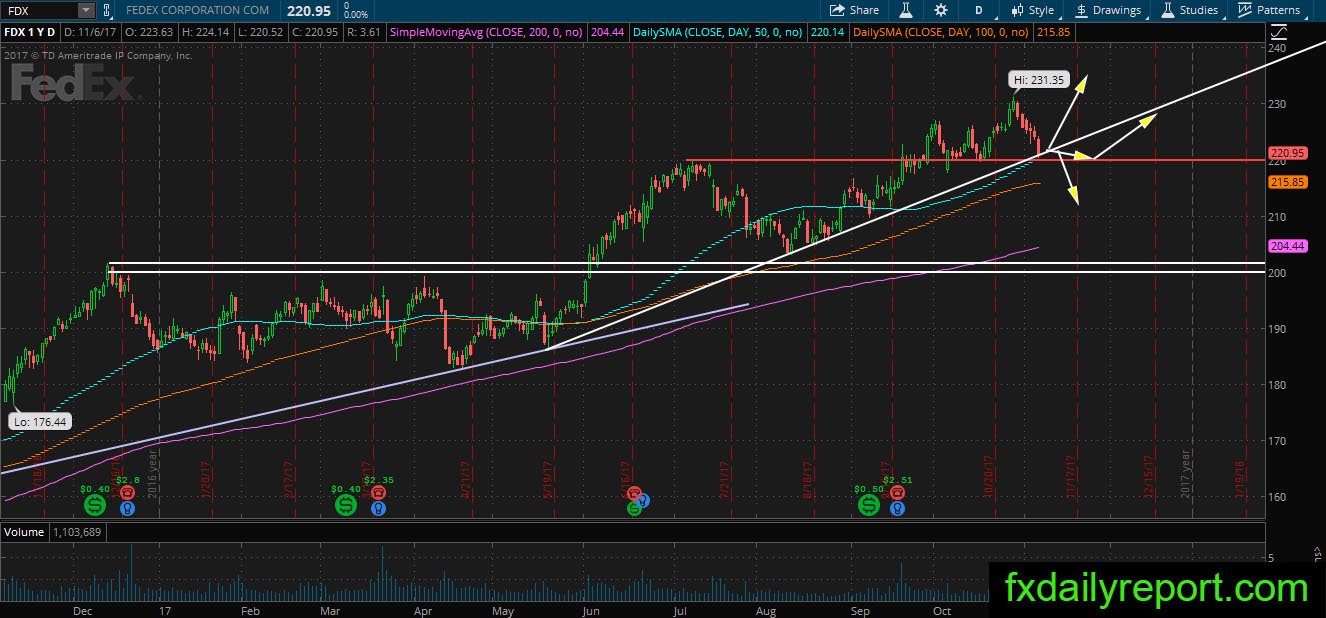Open the Patterns menu

[x=1269, y=10]
